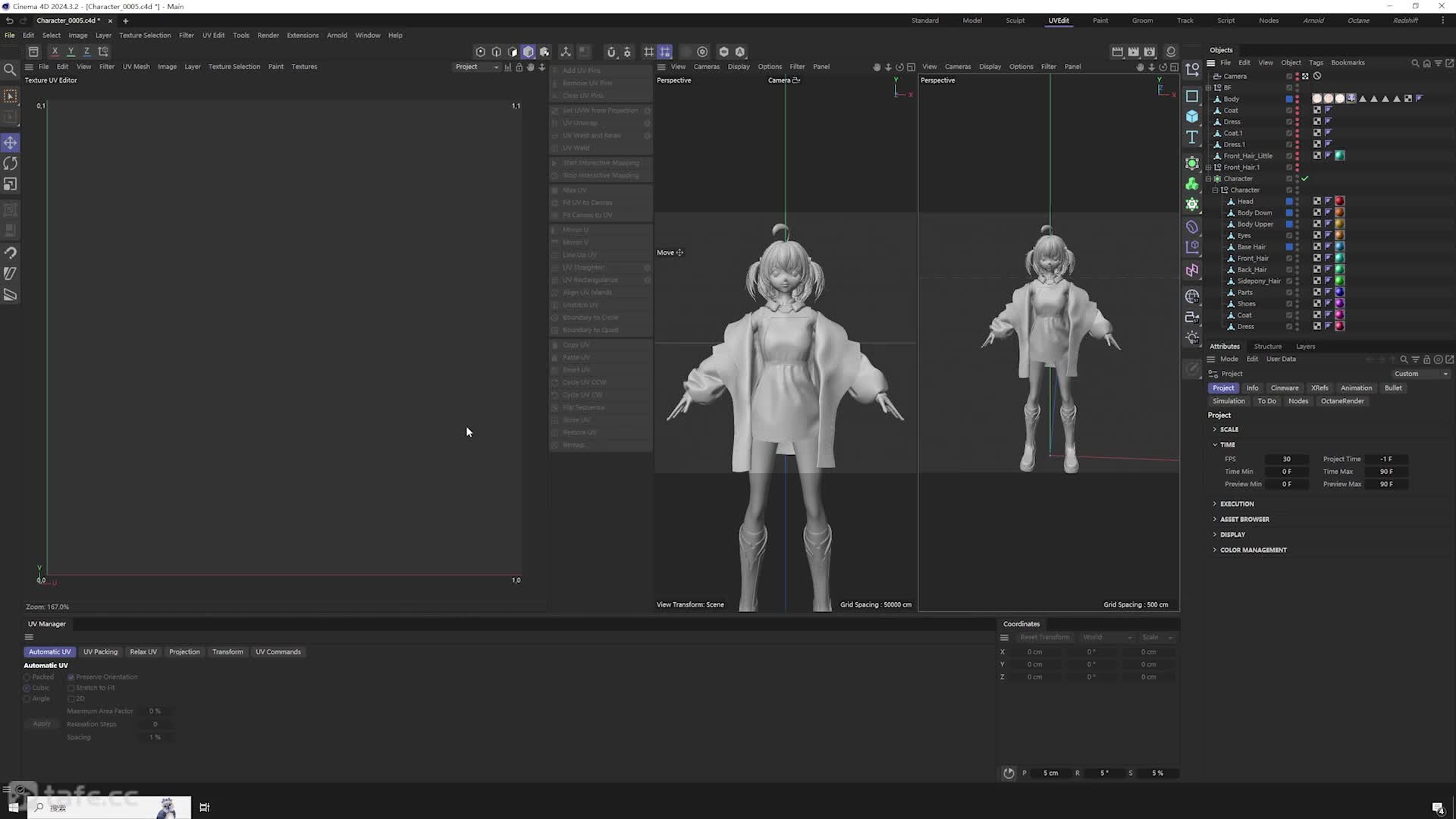The width and height of the screenshot is (1456, 819).
Task: Open the UV Packing tab
Action: (100, 652)
